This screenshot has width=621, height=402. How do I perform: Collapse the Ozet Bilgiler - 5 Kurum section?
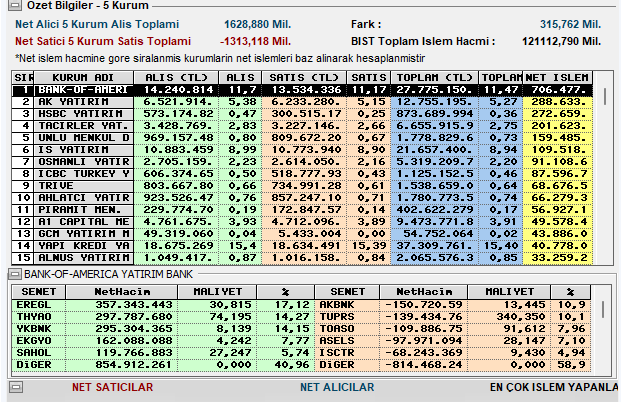tap(14, 5)
